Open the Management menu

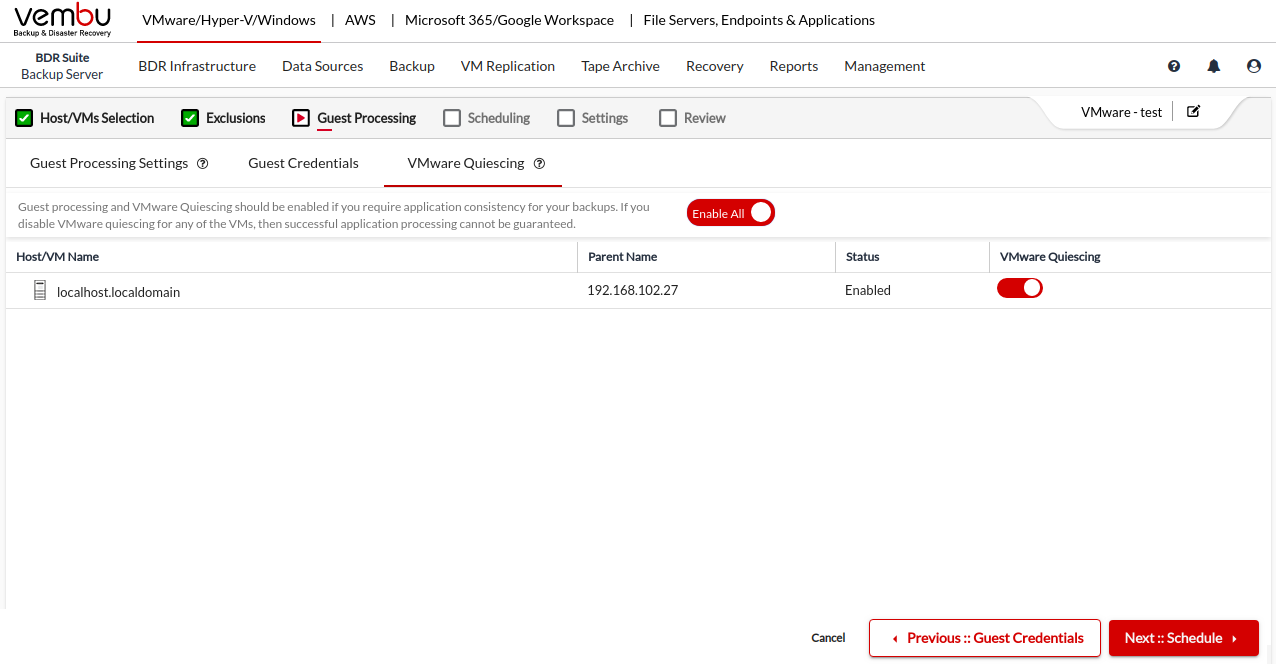884,66
